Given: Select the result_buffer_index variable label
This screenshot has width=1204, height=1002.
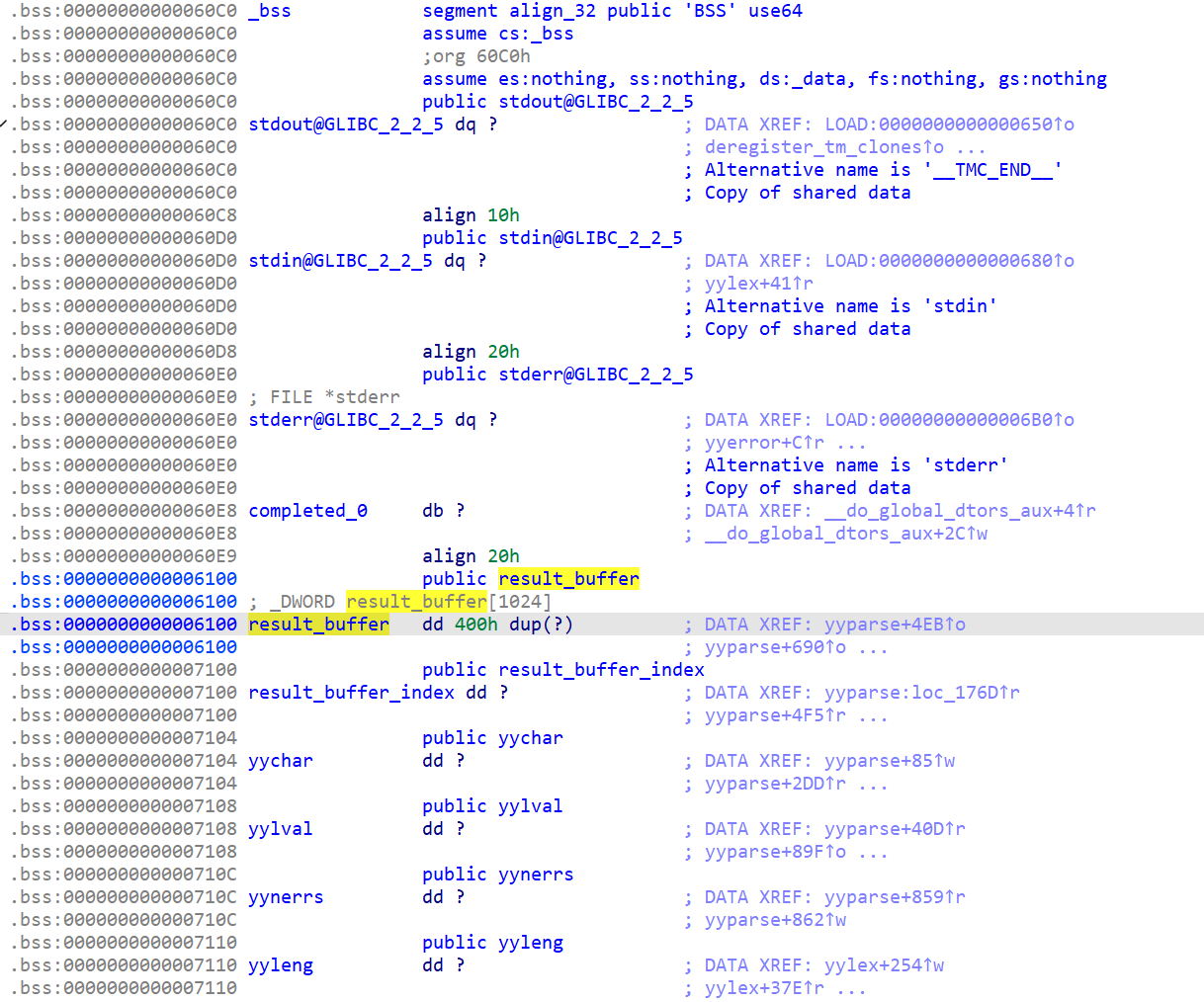Looking at the screenshot, I should coord(351,693).
